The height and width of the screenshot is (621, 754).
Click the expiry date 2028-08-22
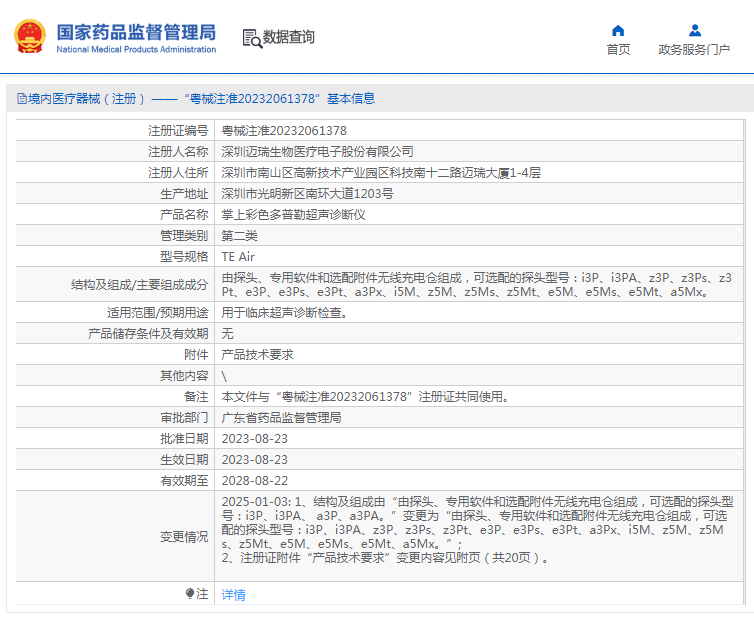tap(254, 481)
